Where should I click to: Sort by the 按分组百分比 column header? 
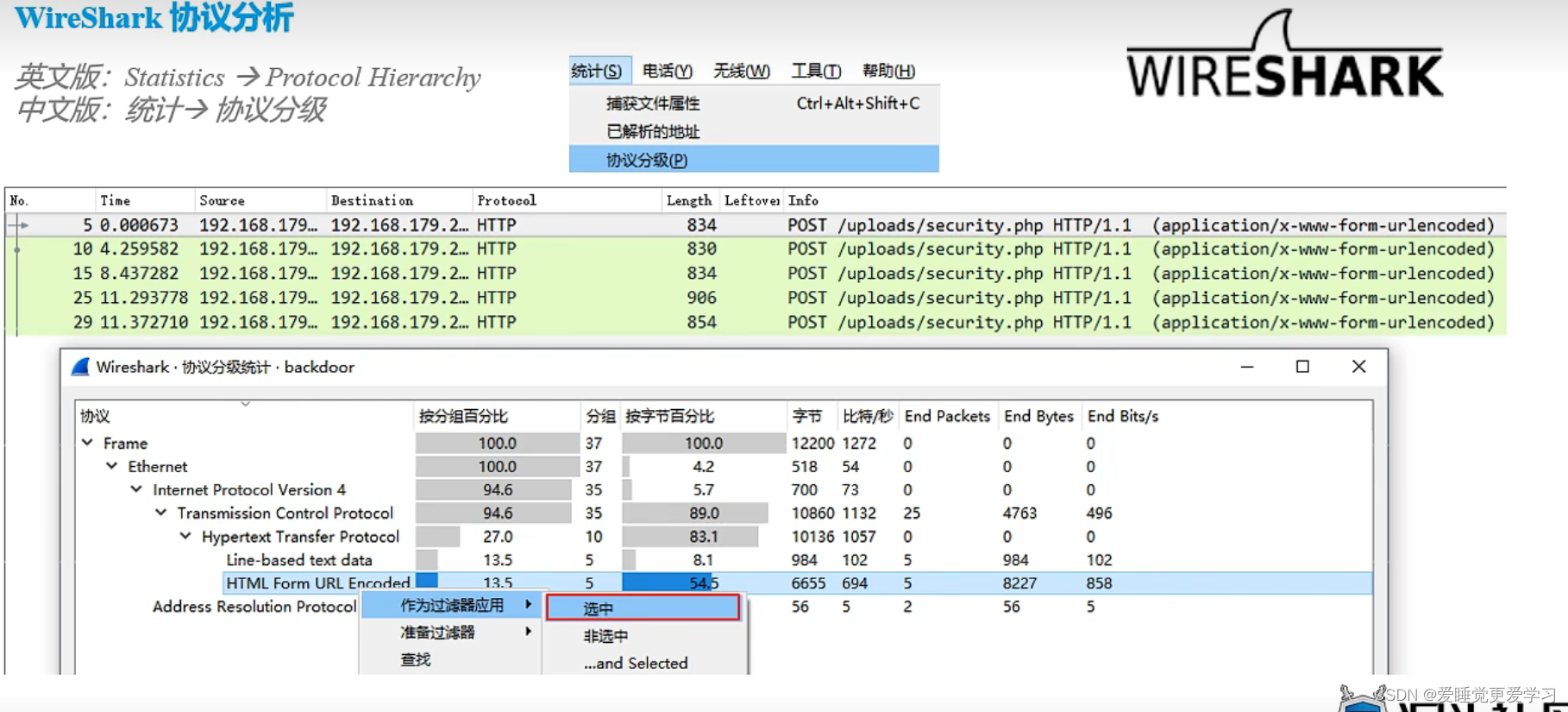497,416
